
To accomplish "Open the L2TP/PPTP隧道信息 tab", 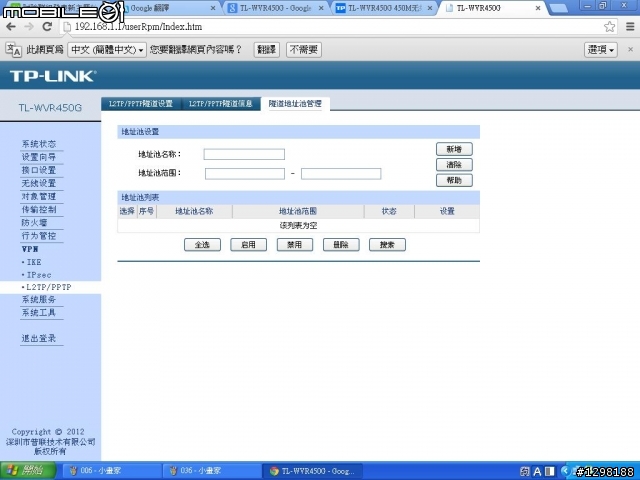I will (x=220, y=104).
